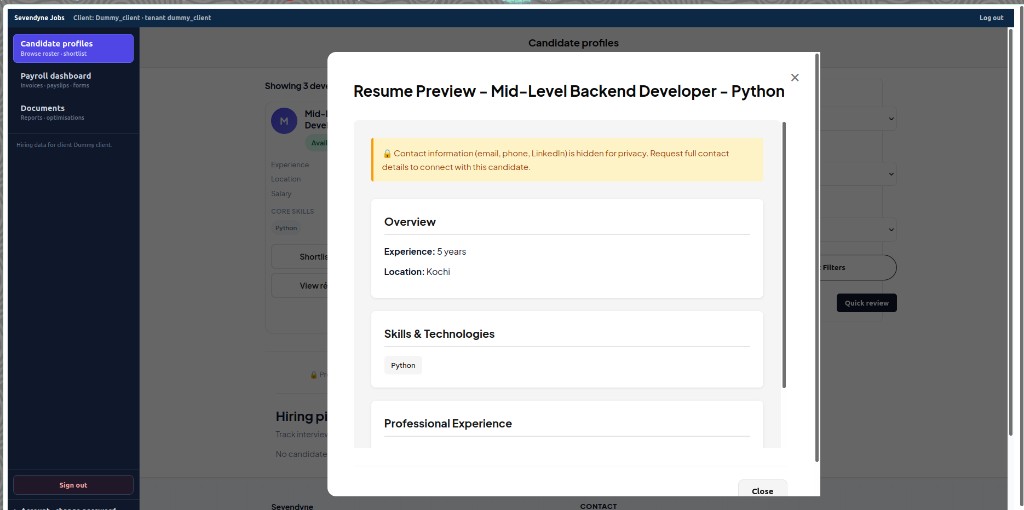
Task: Click the Sign out button
Action: tap(73, 485)
